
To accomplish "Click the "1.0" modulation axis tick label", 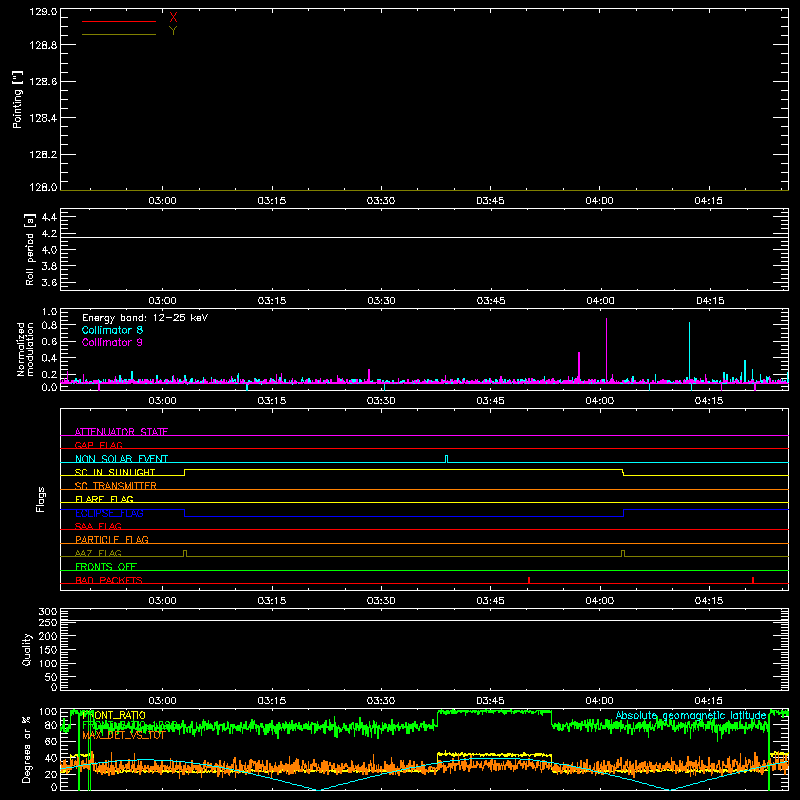I will click(x=49, y=312).
